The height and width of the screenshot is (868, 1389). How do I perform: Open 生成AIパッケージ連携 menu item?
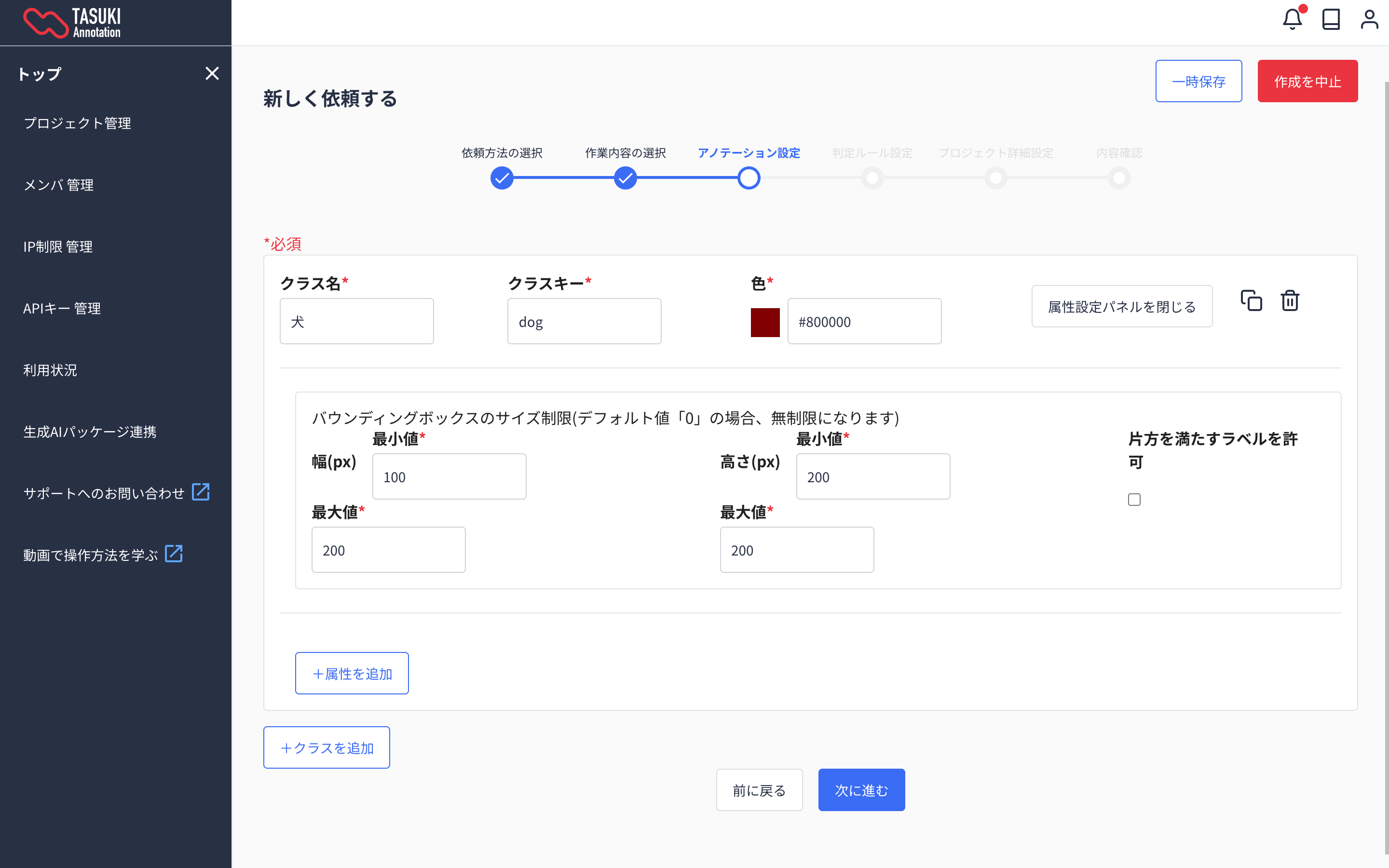click(x=90, y=432)
